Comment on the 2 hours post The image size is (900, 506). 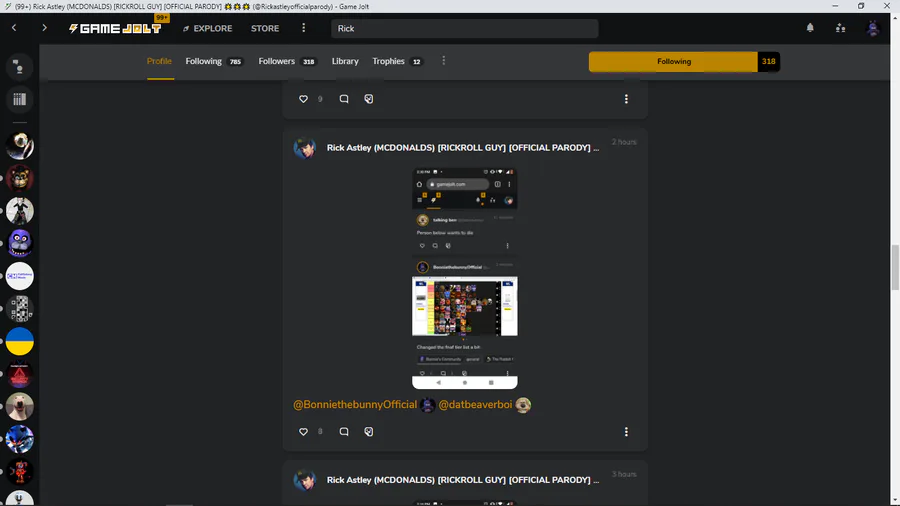click(344, 431)
